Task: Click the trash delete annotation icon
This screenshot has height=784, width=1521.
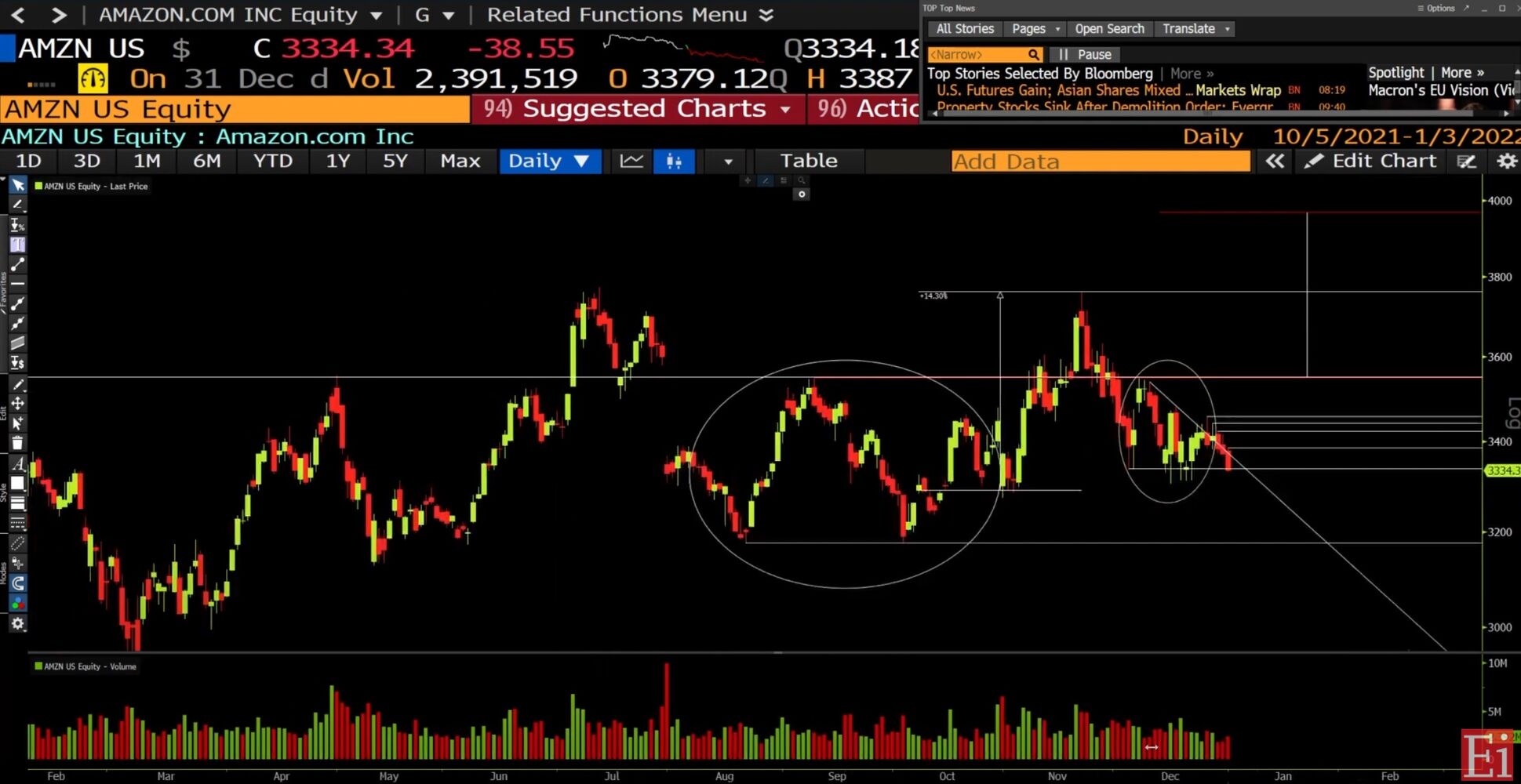Action: coord(17,443)
